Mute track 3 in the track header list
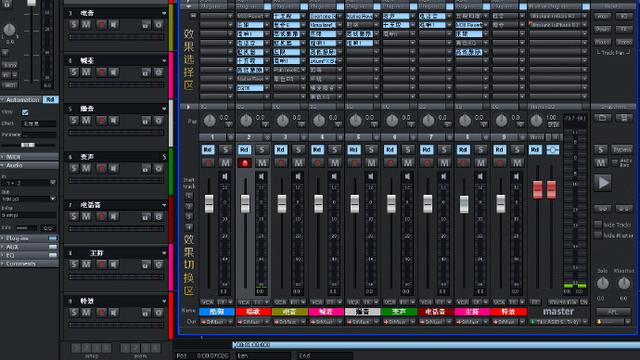The width and height of the screenshot is (640, 360). (x=86, y=25)
